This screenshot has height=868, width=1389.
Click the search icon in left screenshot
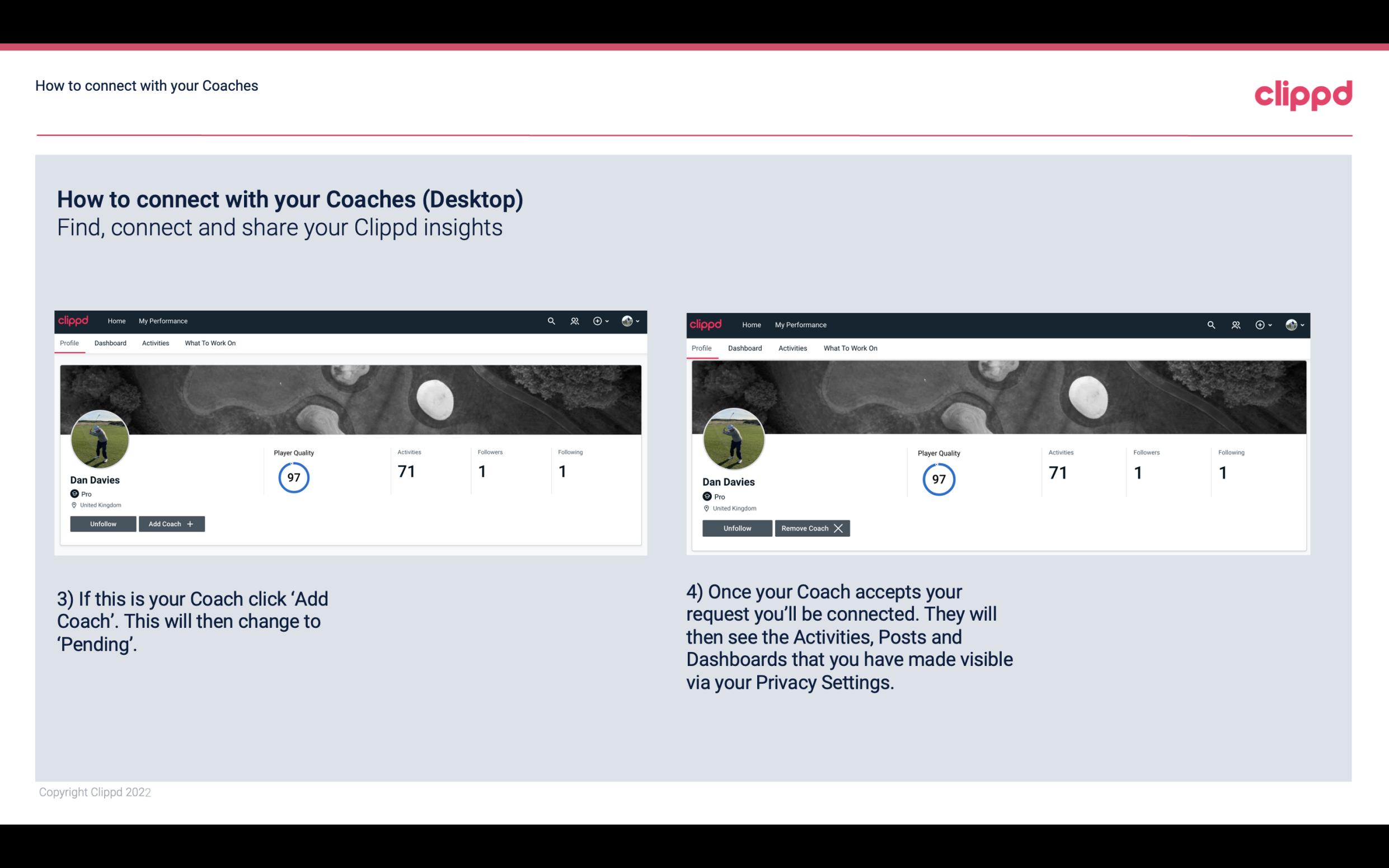click(552, 320)
